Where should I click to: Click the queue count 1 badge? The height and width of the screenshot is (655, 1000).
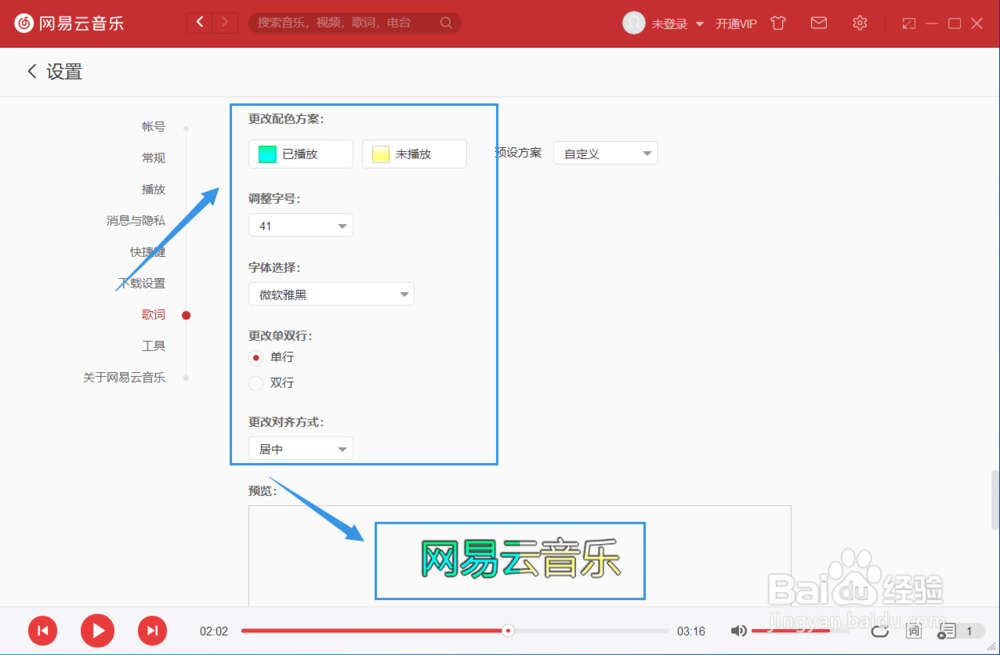(x=969, y=631)
